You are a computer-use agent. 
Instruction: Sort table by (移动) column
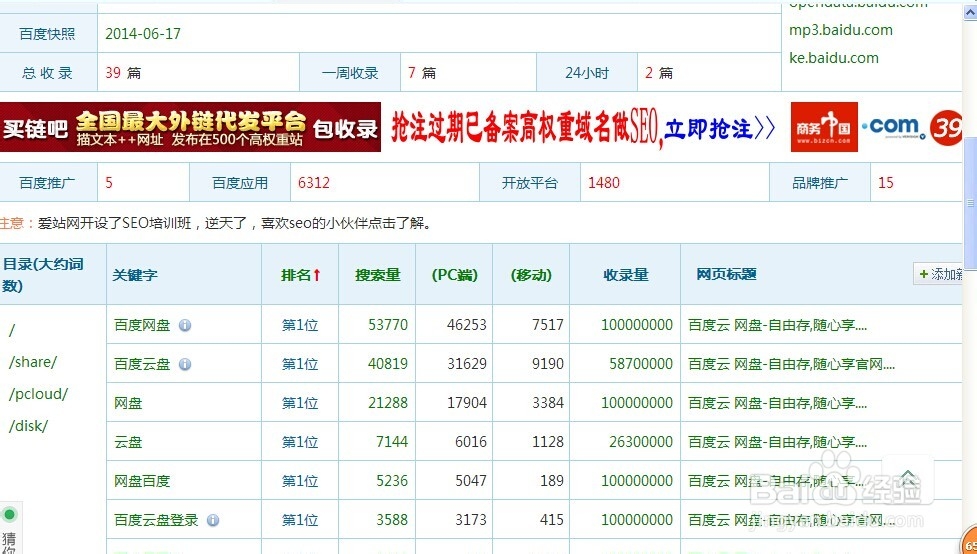click(x=531, y=275)
